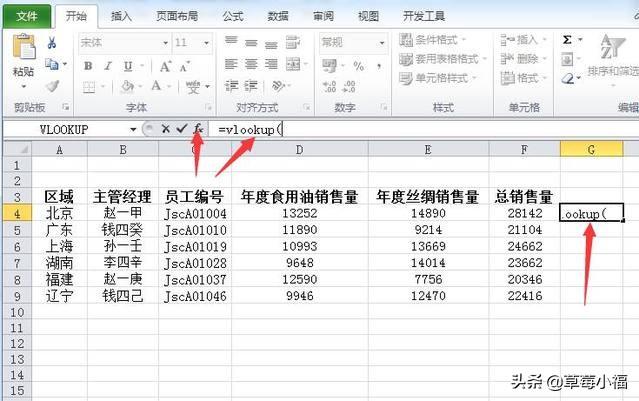
Task: Click the percent style icon
Action: [359, 66]
